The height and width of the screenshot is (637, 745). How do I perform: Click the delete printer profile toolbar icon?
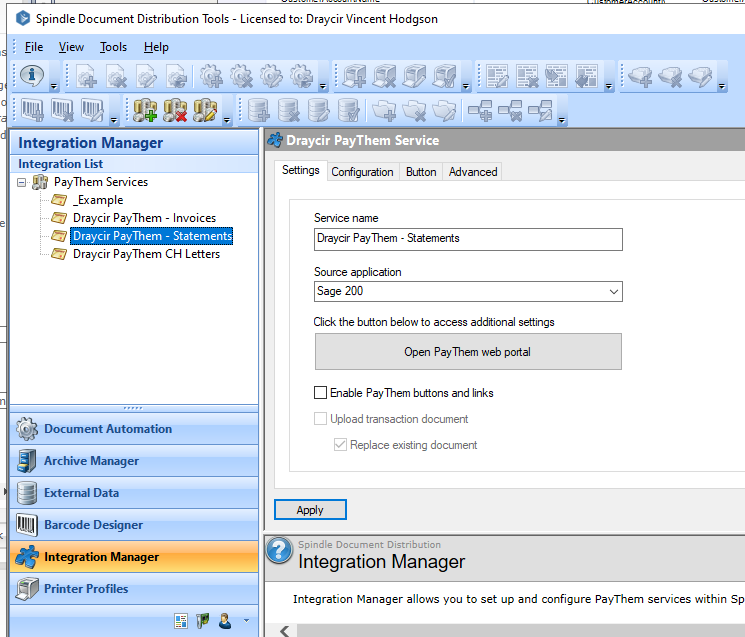coord(384,76)
